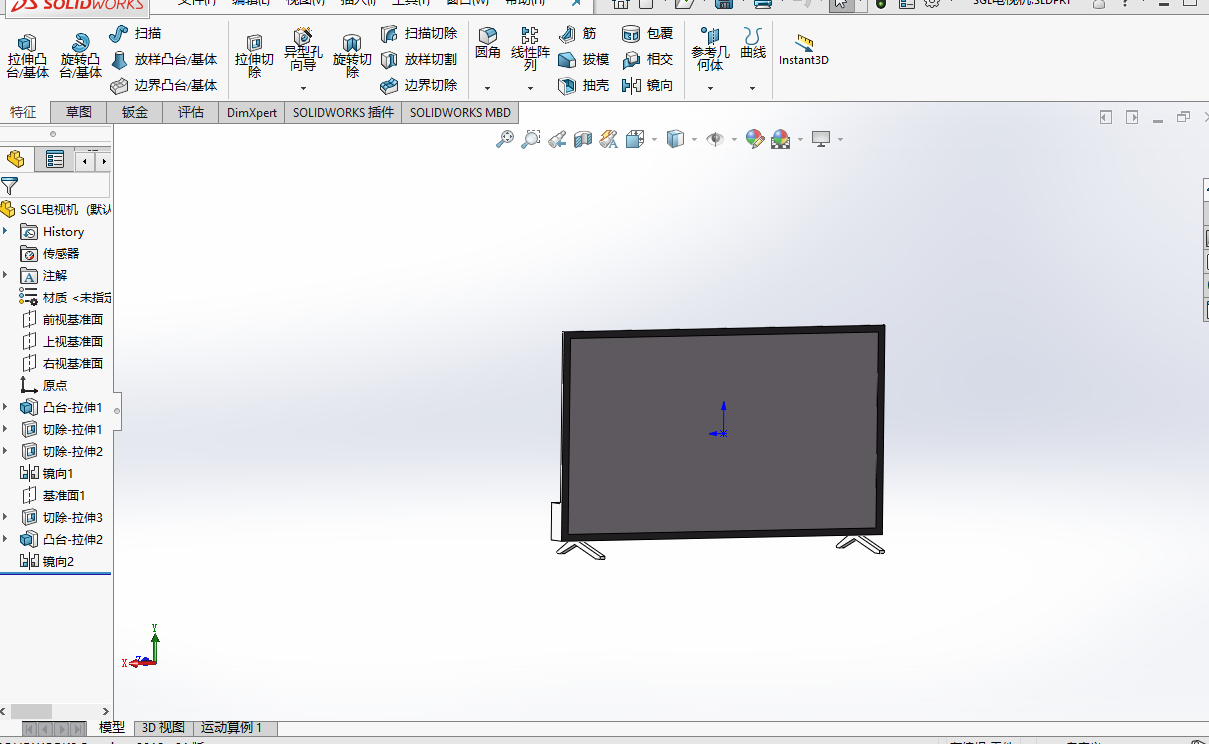Open the View Orientation cube icon
1209x744 pixels.
(x=634, y=140)
